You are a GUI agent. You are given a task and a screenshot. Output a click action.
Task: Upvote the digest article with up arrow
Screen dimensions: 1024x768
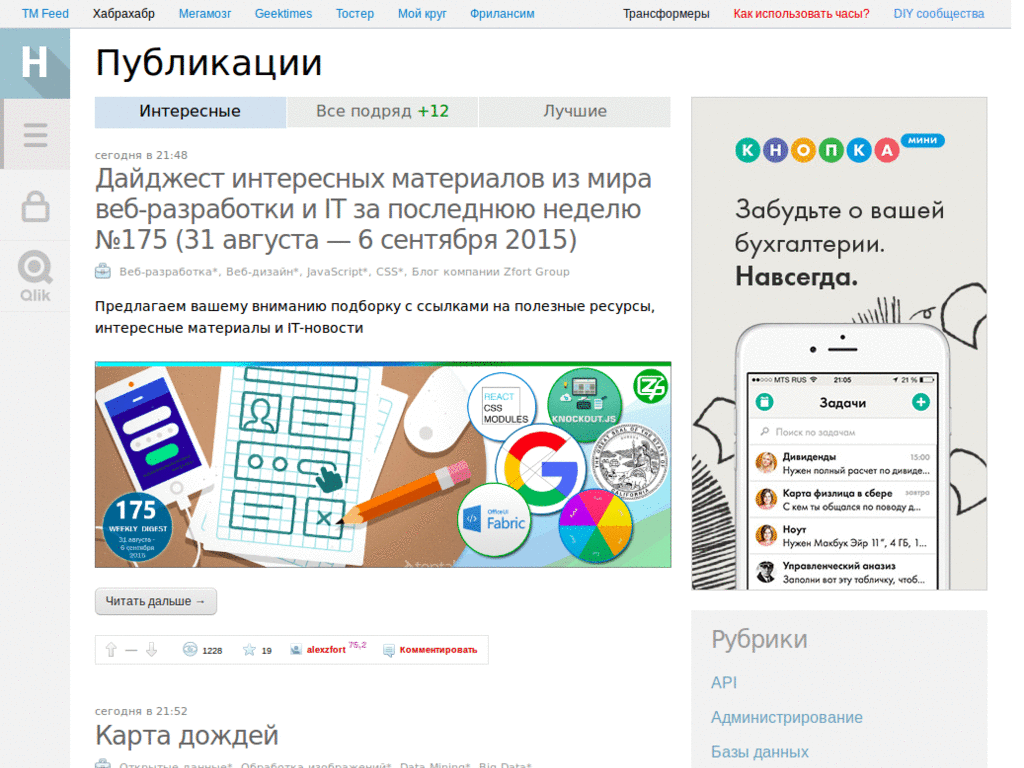[x=111, y=650]
